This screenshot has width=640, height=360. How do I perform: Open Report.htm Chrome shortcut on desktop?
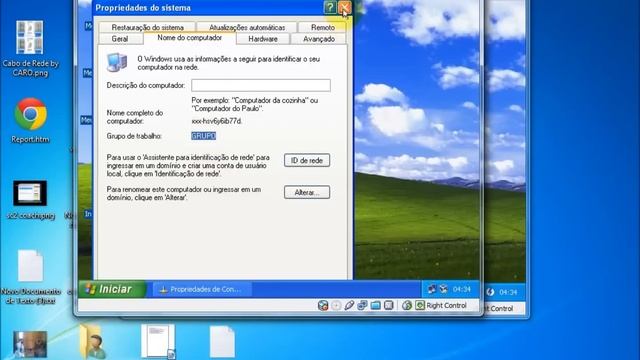point(30,120)
